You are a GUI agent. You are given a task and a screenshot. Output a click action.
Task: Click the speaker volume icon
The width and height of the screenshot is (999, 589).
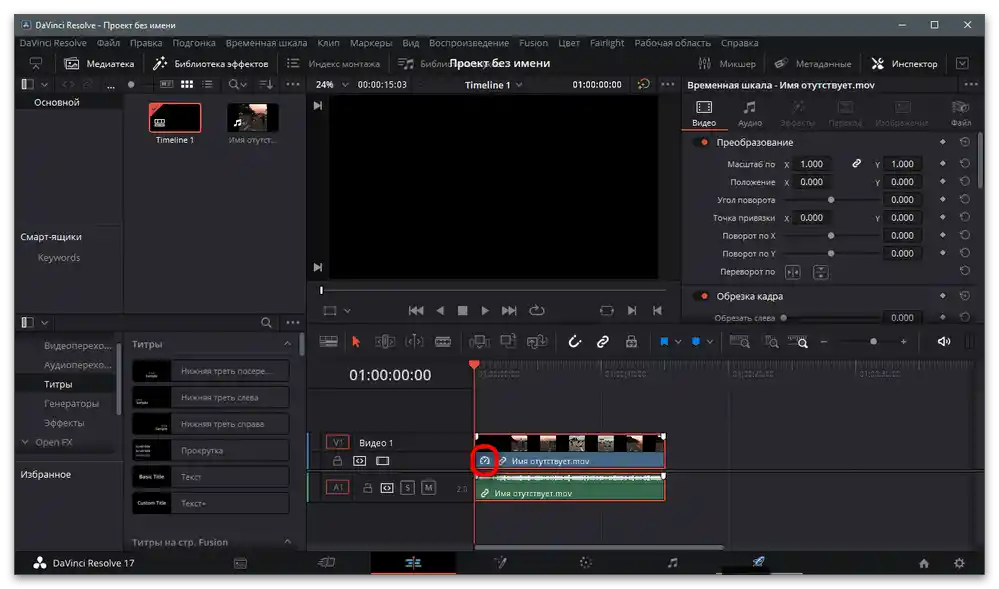pyautogui.click(x=944, y=342)
